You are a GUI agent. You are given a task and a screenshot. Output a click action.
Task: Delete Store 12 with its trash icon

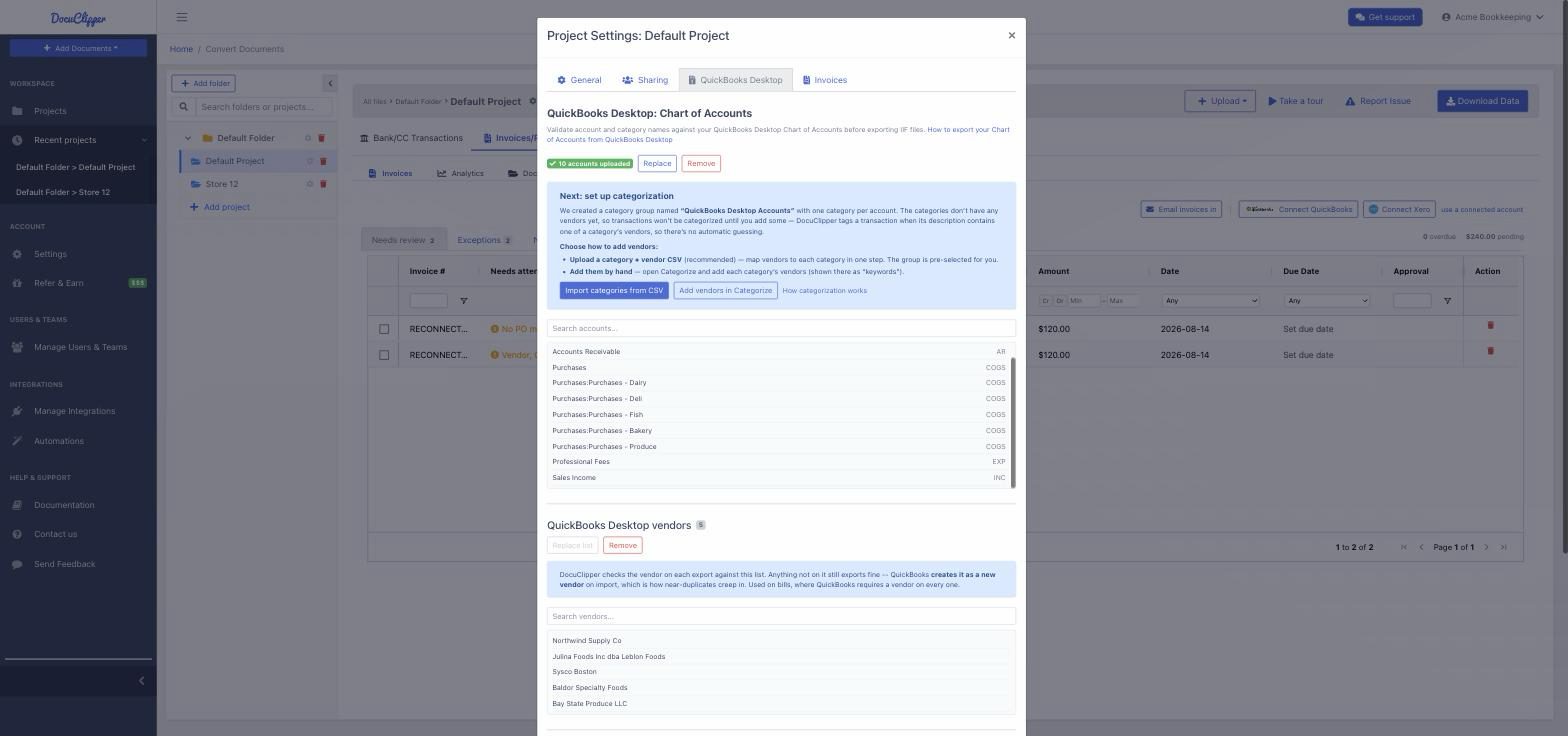323,184
